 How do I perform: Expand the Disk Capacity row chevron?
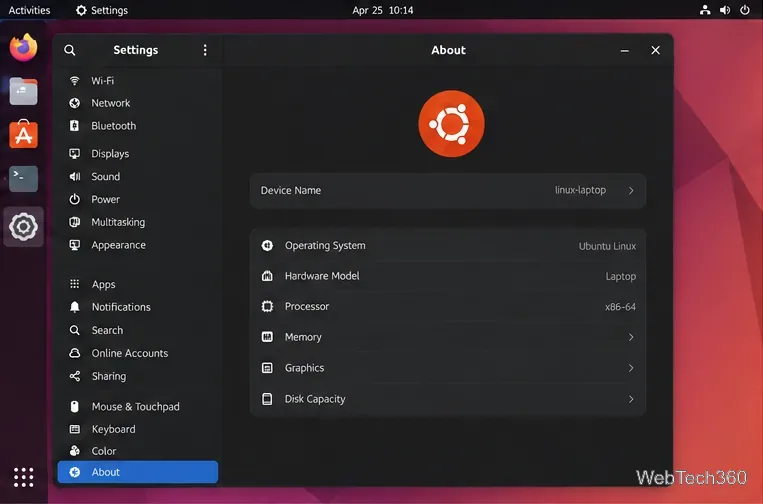pyautogui.click(x=631, y=399)
